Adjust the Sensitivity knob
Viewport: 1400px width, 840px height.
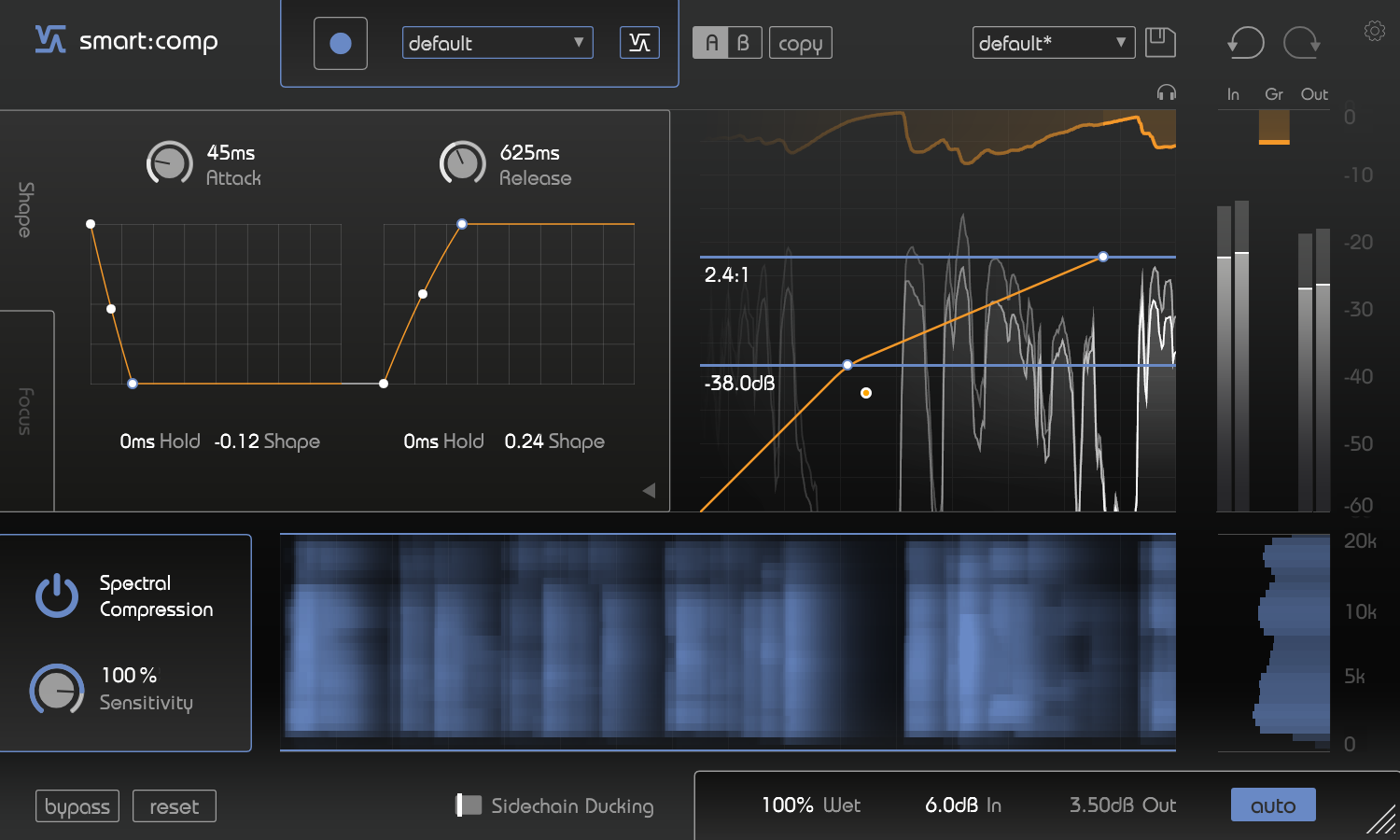[x=56, y=690]
